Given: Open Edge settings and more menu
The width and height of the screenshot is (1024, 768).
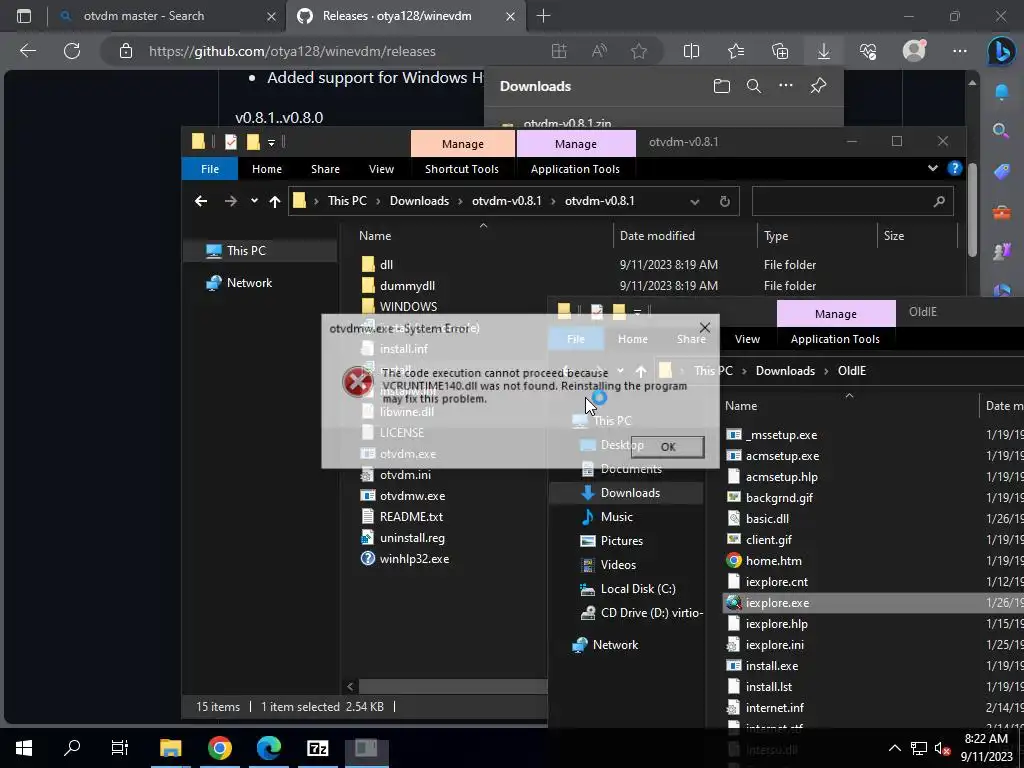Looking at the screenshot, I should (x=959, y=51).
